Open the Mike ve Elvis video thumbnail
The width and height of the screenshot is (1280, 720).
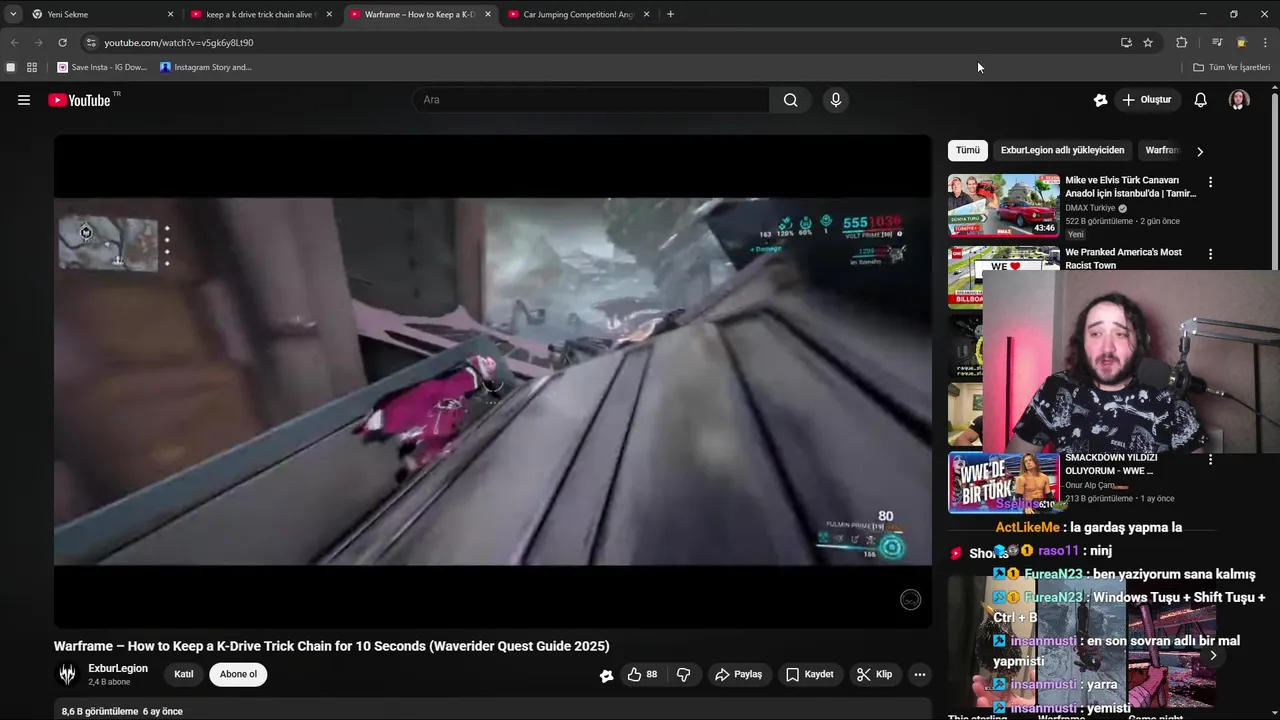pos(1004,205)
